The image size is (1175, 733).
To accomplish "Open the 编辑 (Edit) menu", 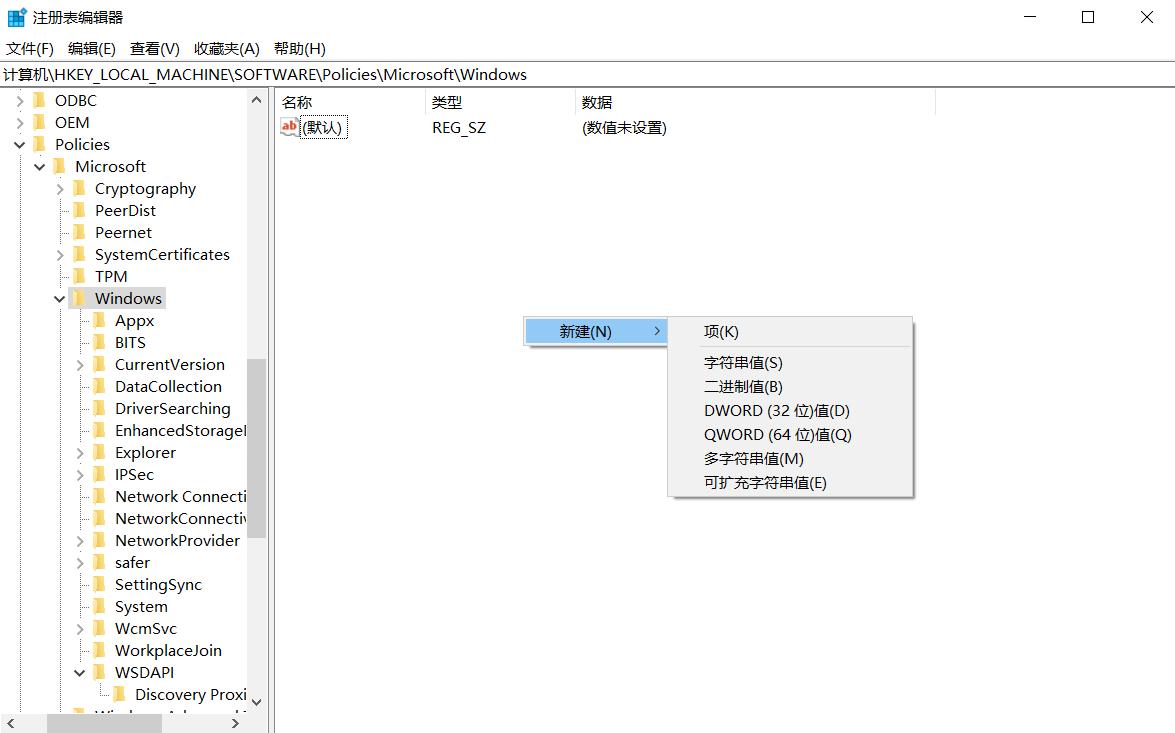I will coord(90,48).
